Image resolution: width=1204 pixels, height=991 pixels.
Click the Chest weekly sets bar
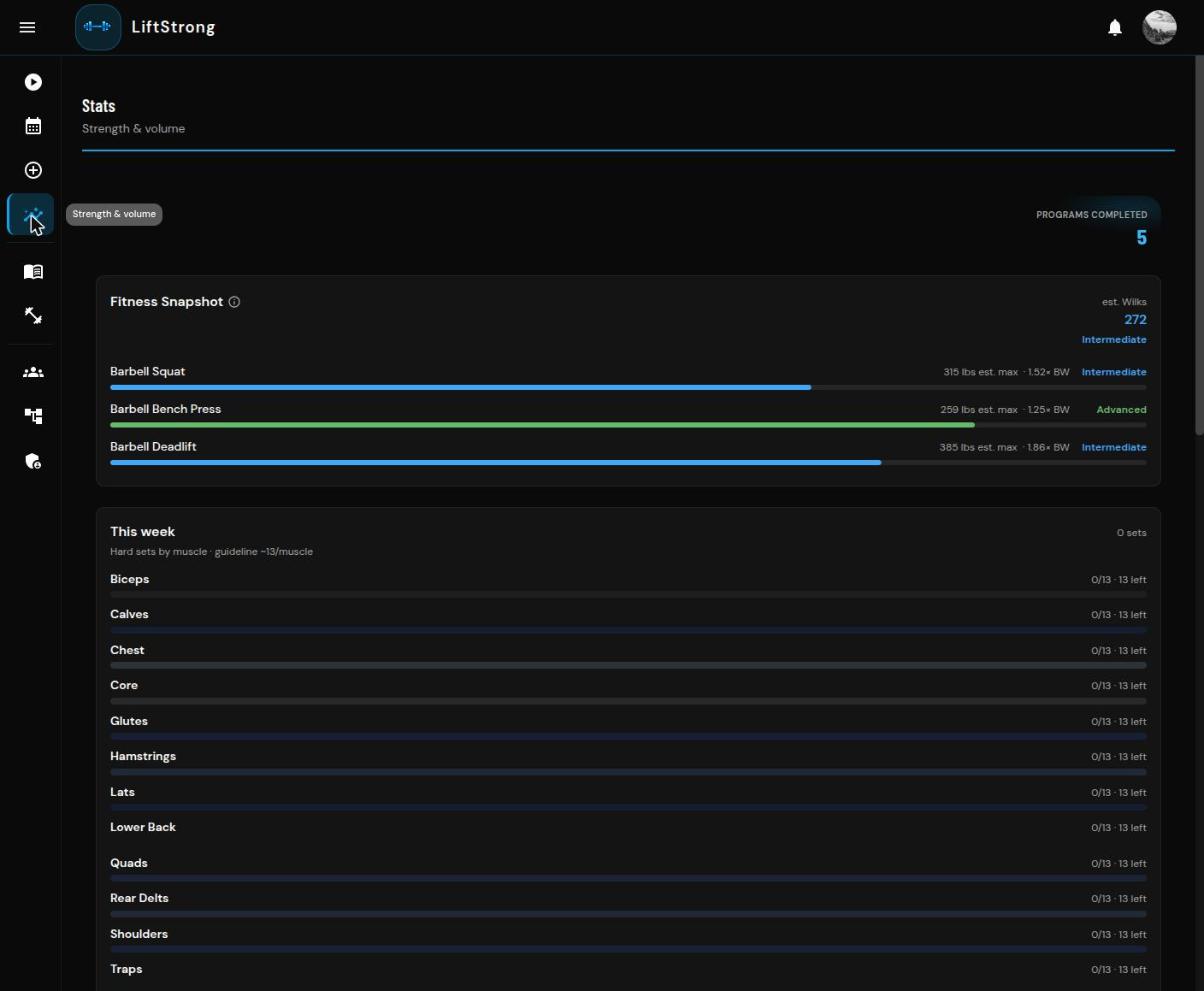click(x=628, y=665)
